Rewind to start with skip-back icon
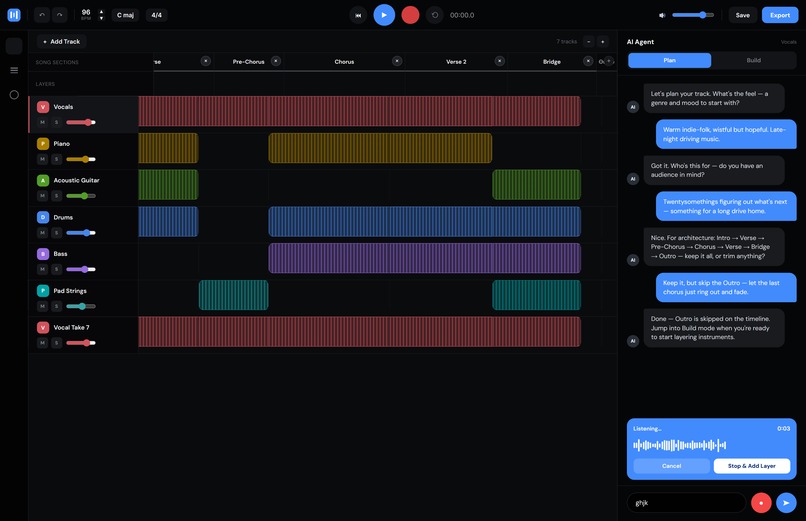Screen dimensions: 806x521 pyautogui.click(x=358, y=15)
